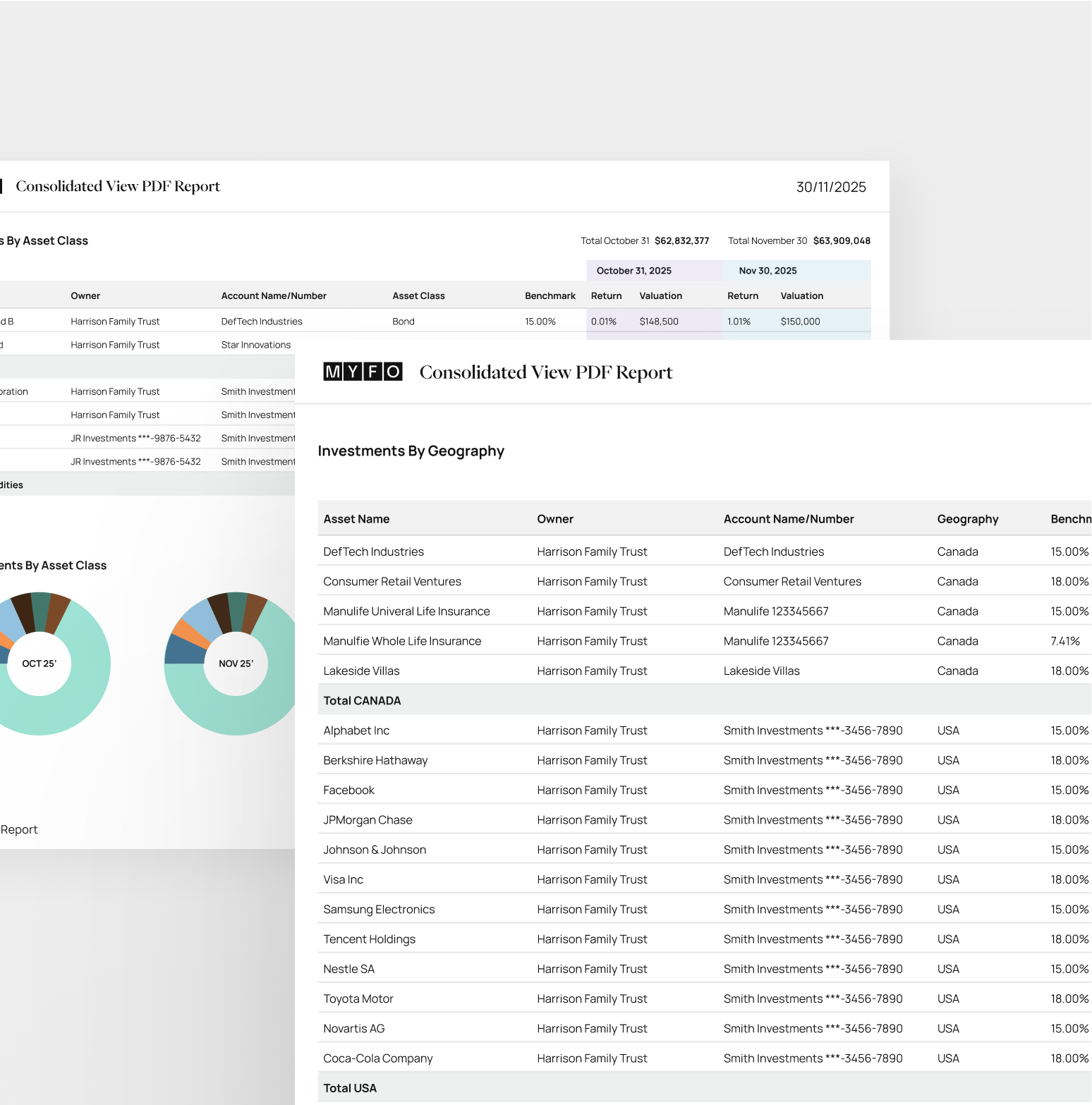Select the Nestle SA row
1092x1105 pixels.
click(x=704, y=969)
